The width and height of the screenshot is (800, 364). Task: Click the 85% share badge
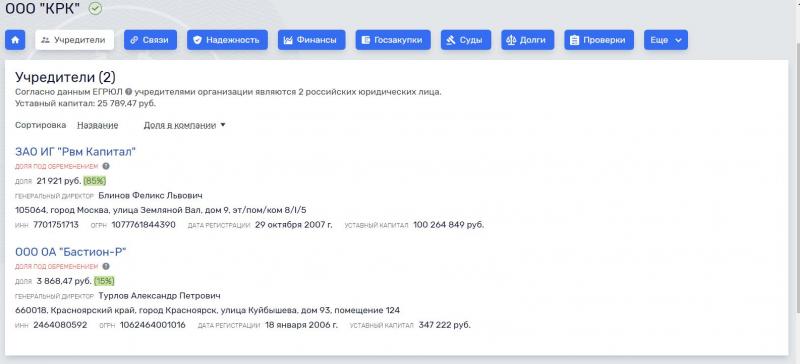(x=95, y=181)
